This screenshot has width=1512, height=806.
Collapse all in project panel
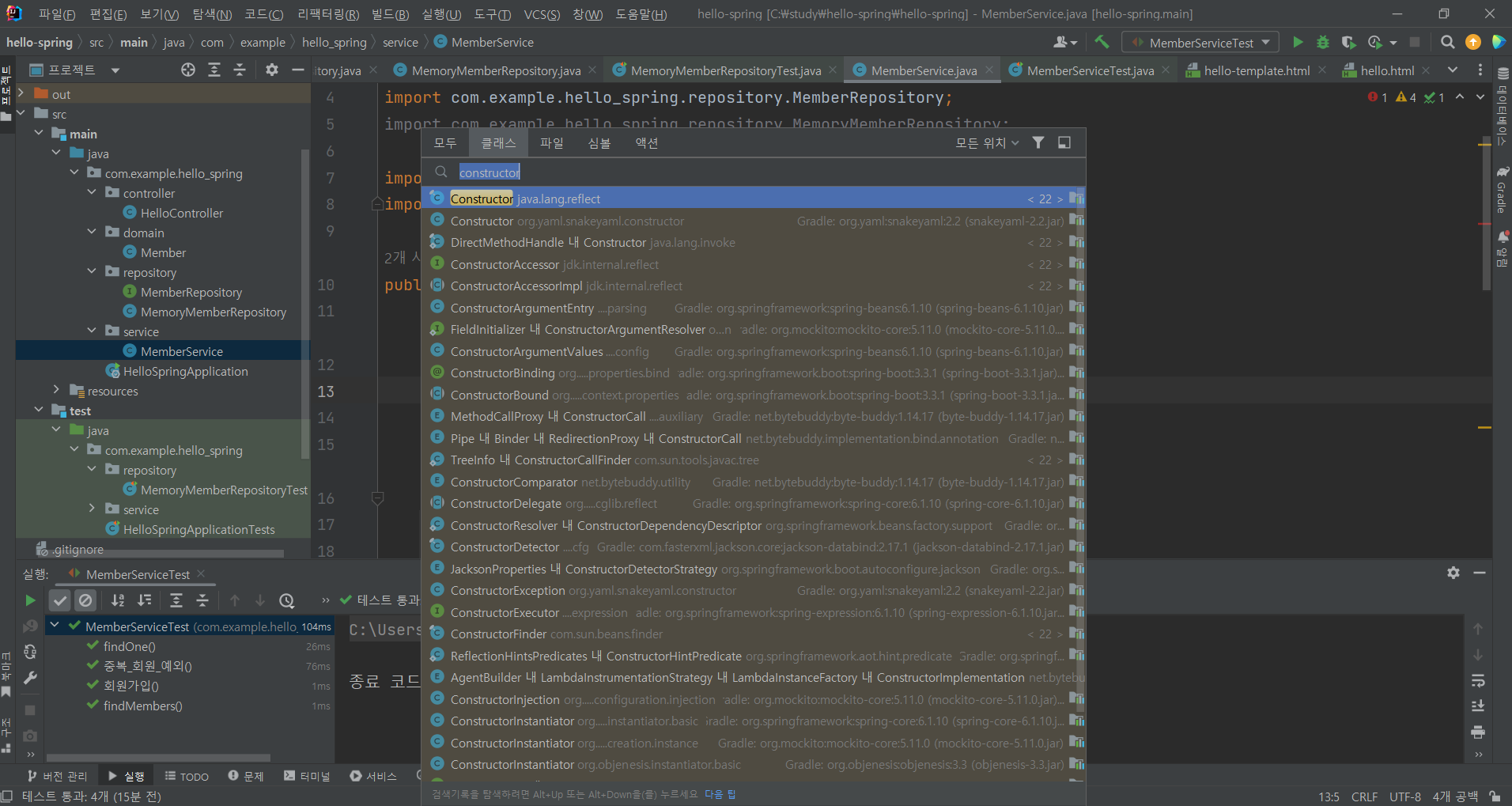click(x=240, y=70)
